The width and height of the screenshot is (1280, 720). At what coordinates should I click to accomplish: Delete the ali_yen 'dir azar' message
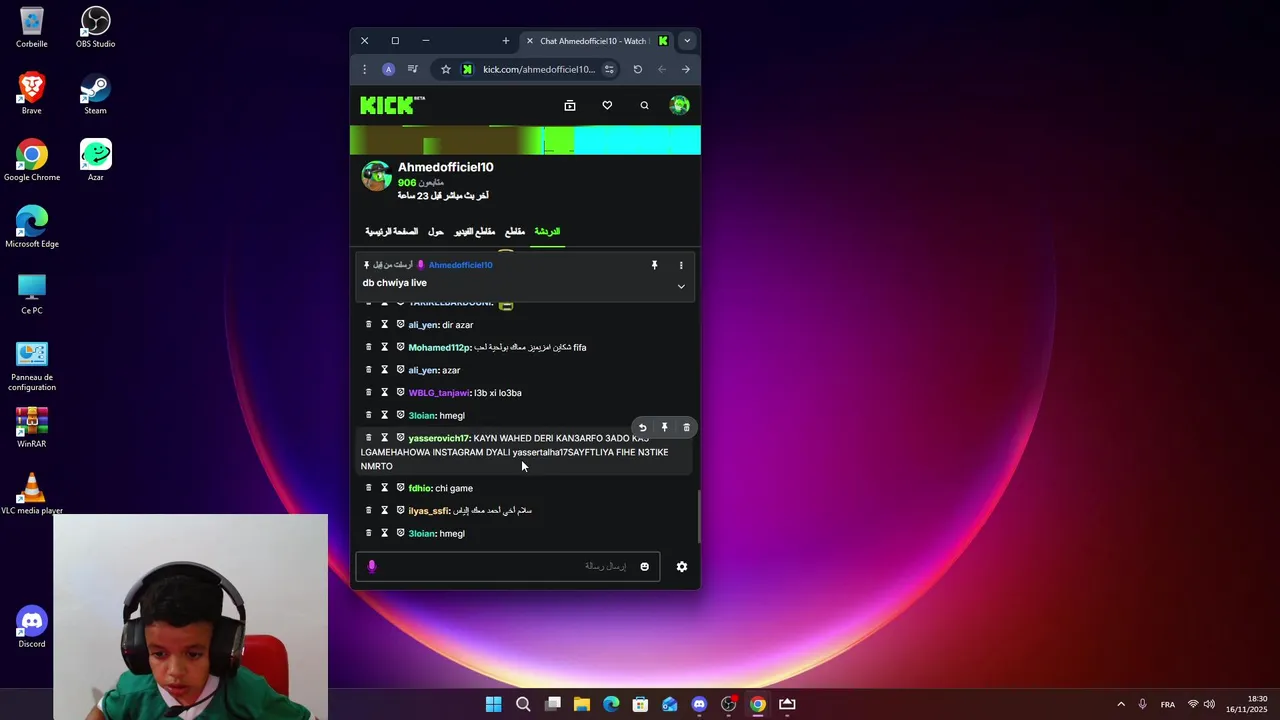point(368,325)
